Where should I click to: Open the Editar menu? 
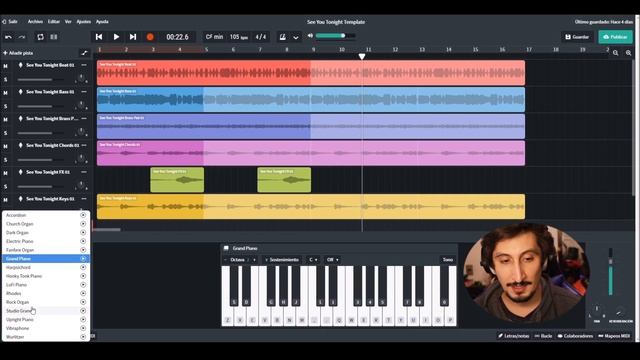tap(54, 22)
